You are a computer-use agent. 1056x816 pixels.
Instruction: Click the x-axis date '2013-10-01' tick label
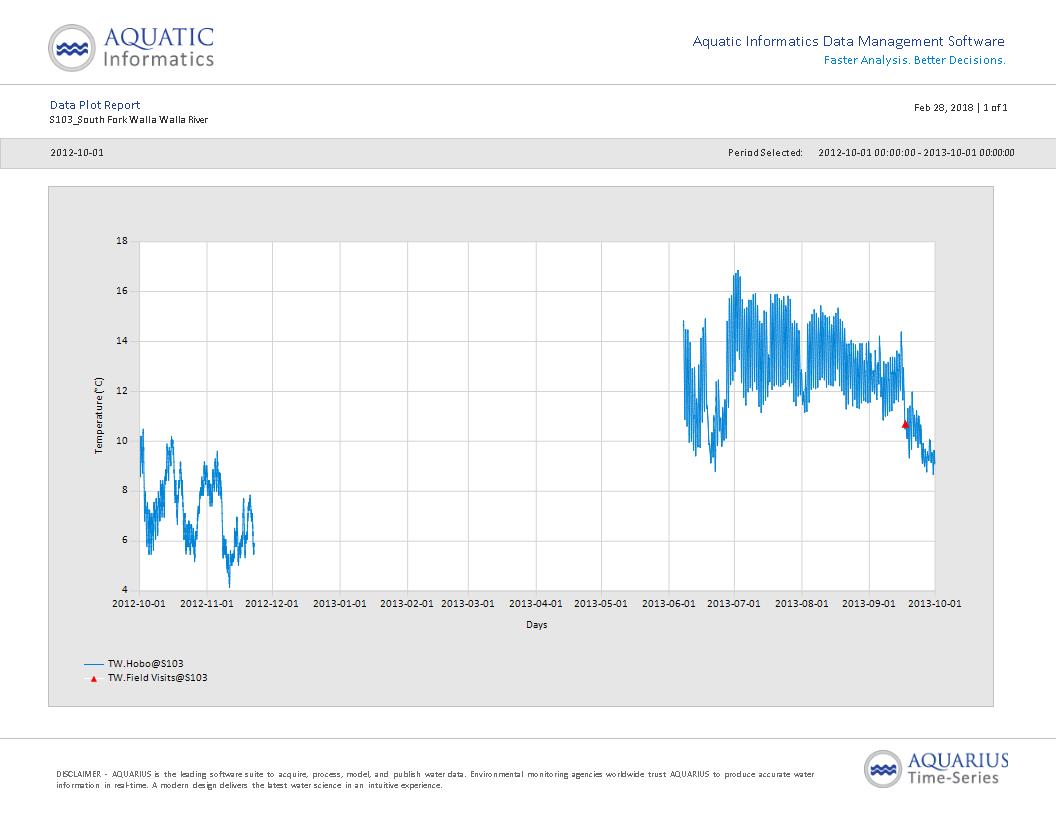pyautogui.click(x=935, y=603)
